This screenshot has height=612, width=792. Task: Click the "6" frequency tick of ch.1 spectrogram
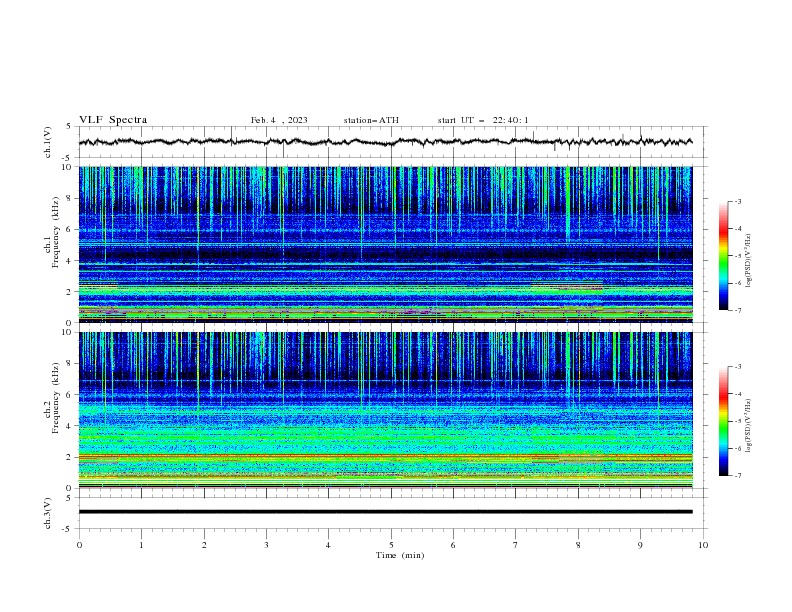coord(70,229)
